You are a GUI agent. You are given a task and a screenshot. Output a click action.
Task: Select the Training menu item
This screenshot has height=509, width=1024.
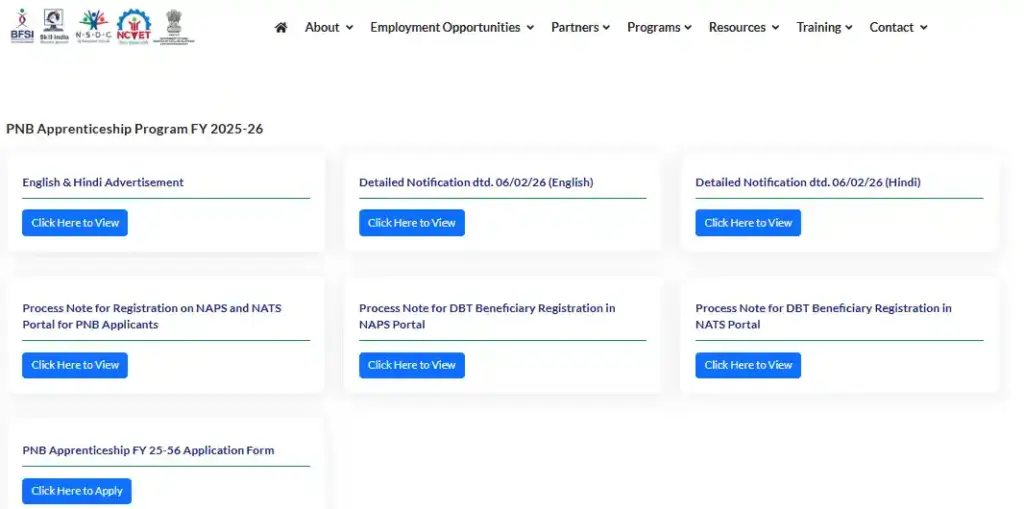pyautogui.click(x=824, y=28)
